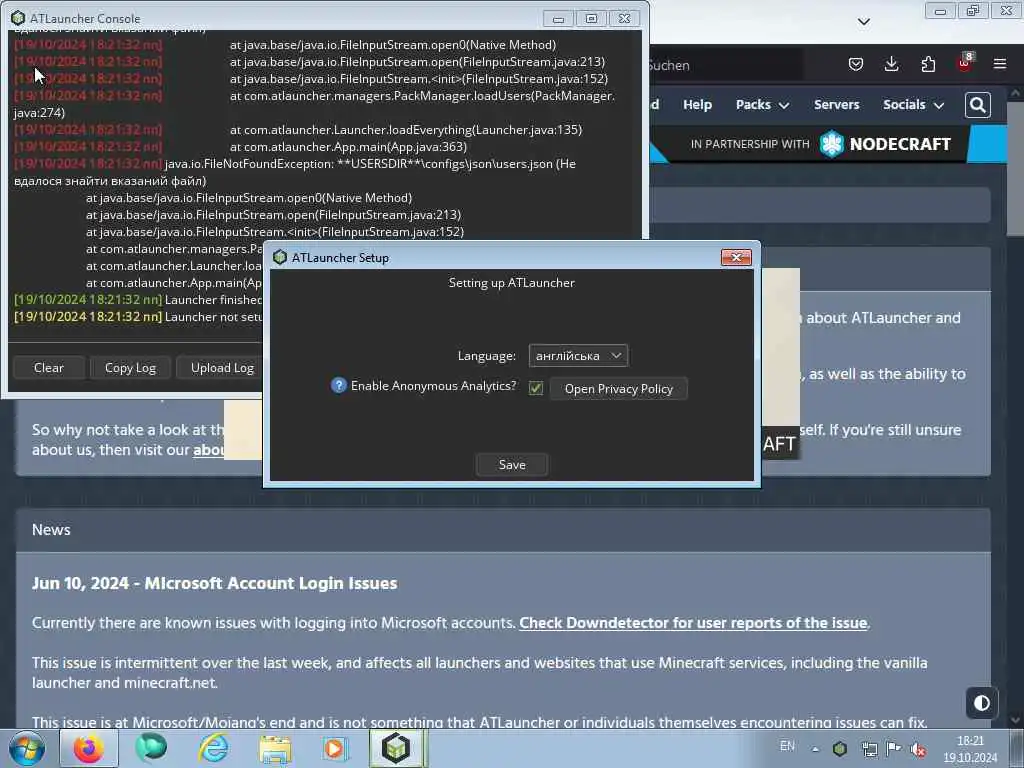Click the page scroll-down arrow at bottom right
Viewport: 1024px width, 768px height.
[1015, 720]
